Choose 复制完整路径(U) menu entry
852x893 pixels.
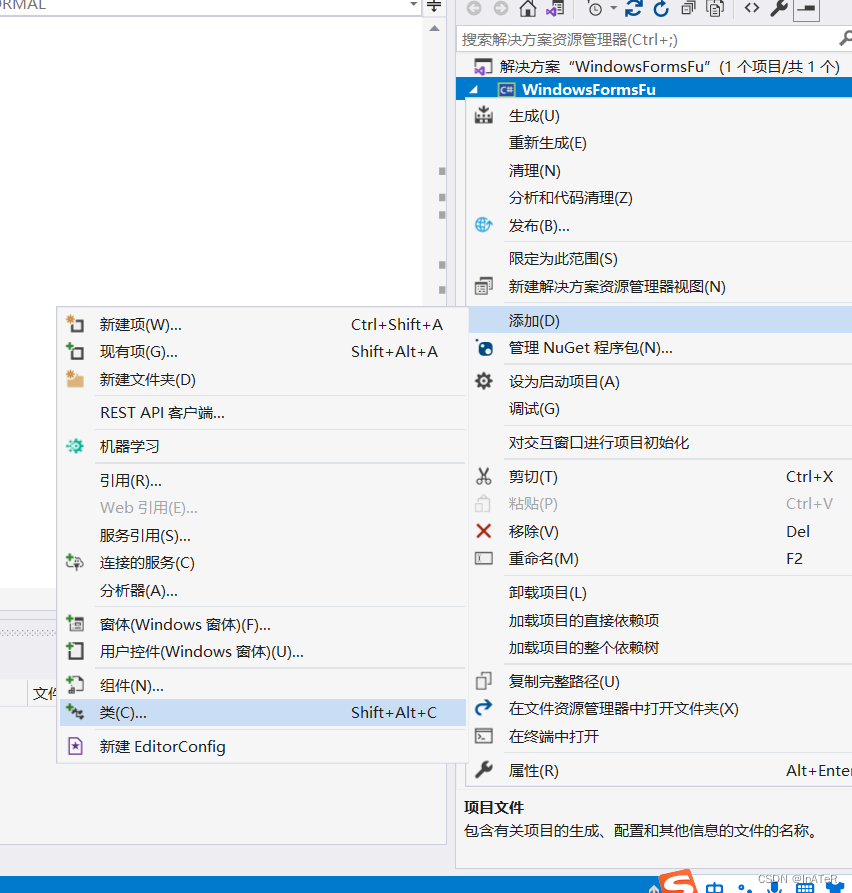(x=660, y=682)
